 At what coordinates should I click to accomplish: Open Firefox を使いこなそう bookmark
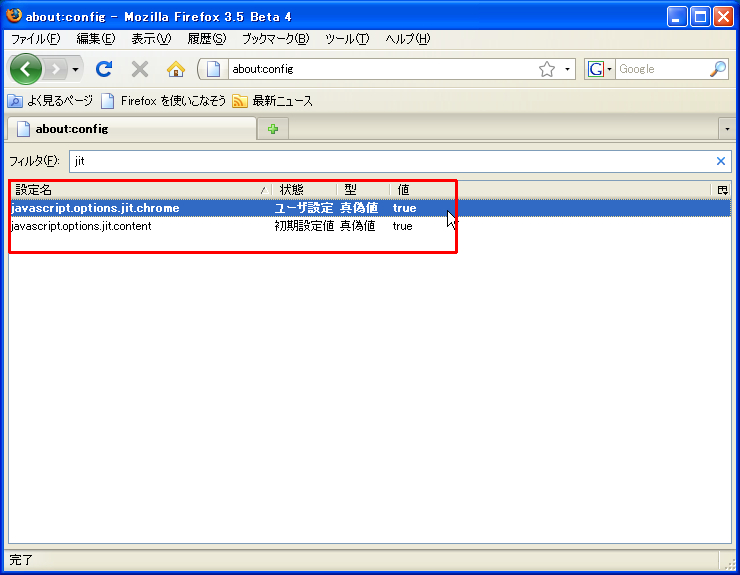click(x=163, y=101)
